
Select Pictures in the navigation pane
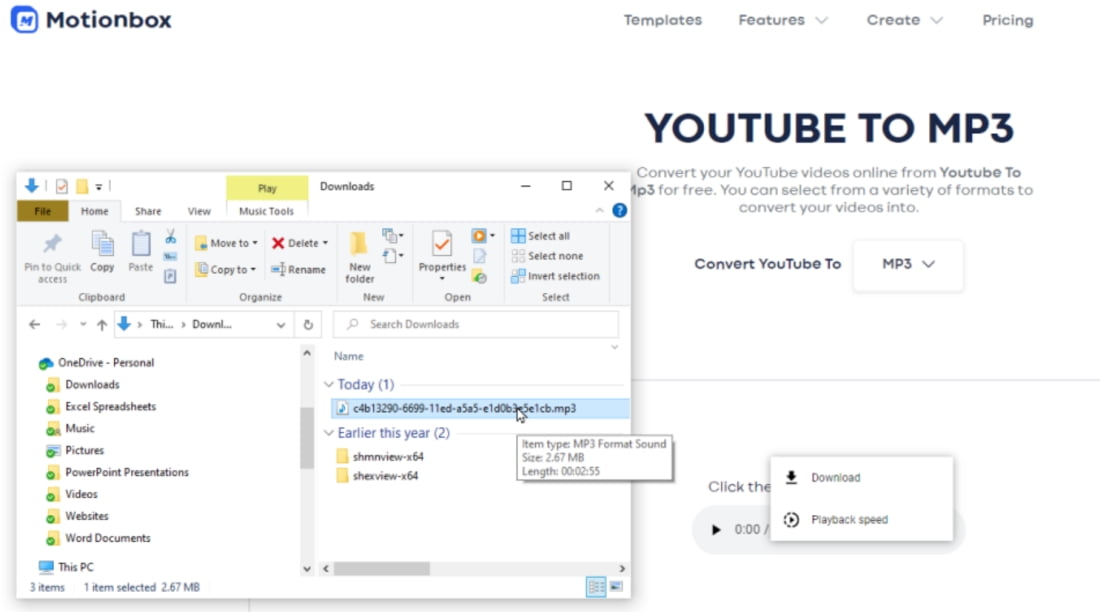pos(84,450)
